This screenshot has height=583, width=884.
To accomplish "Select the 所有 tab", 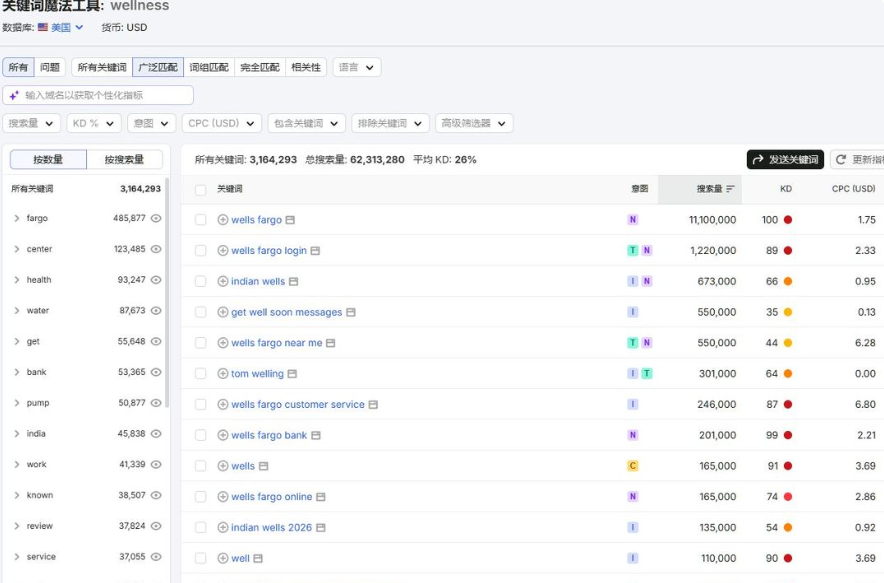I will (x=18, y=67).
